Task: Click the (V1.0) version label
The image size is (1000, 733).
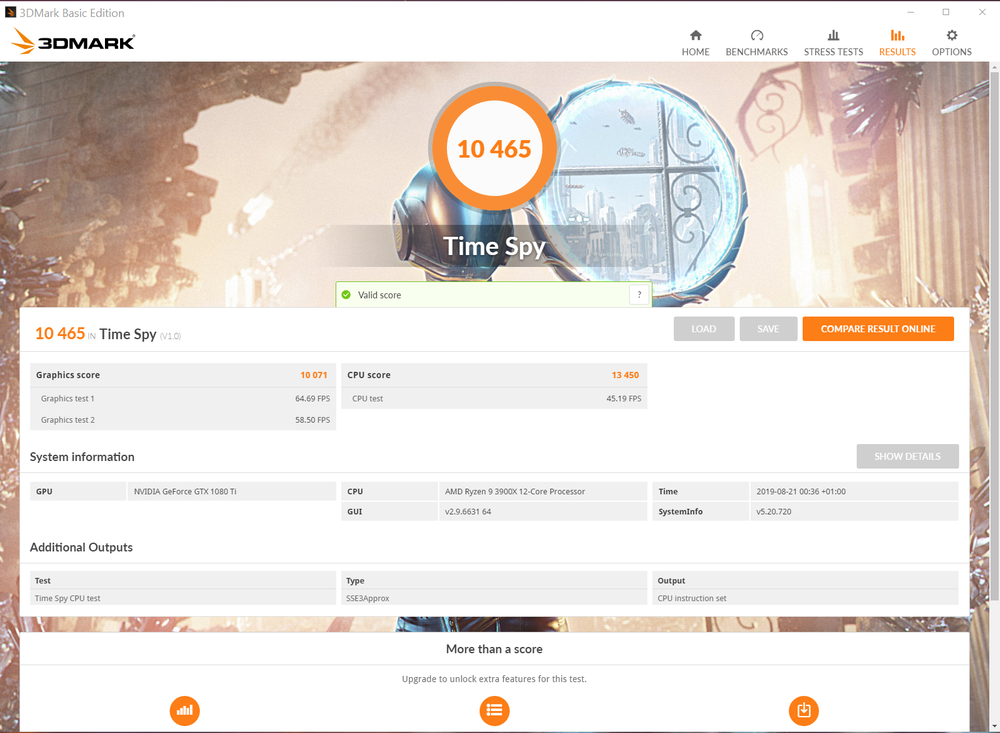Action: coord(170,336)
